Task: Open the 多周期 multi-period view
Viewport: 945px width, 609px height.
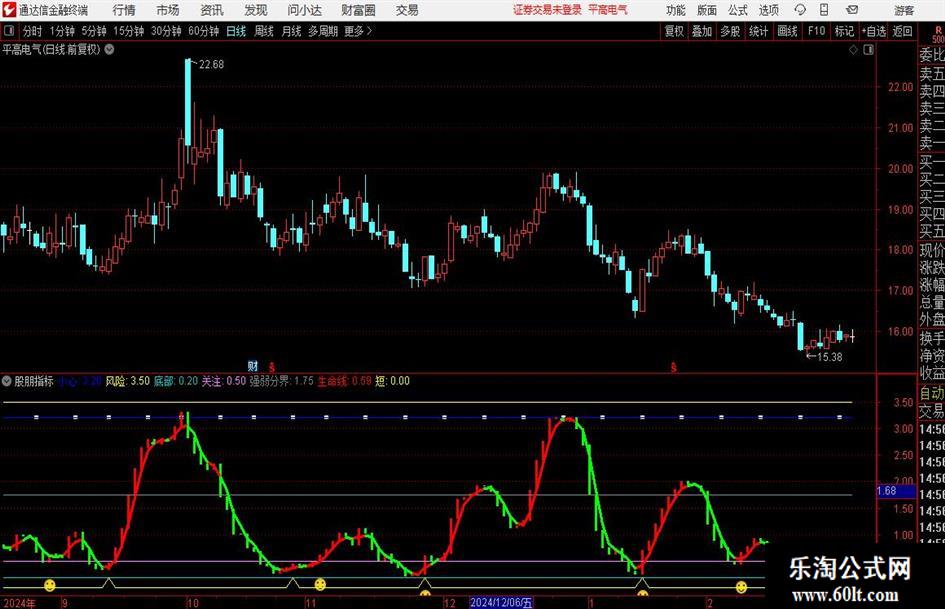Action: click(323, 31)
